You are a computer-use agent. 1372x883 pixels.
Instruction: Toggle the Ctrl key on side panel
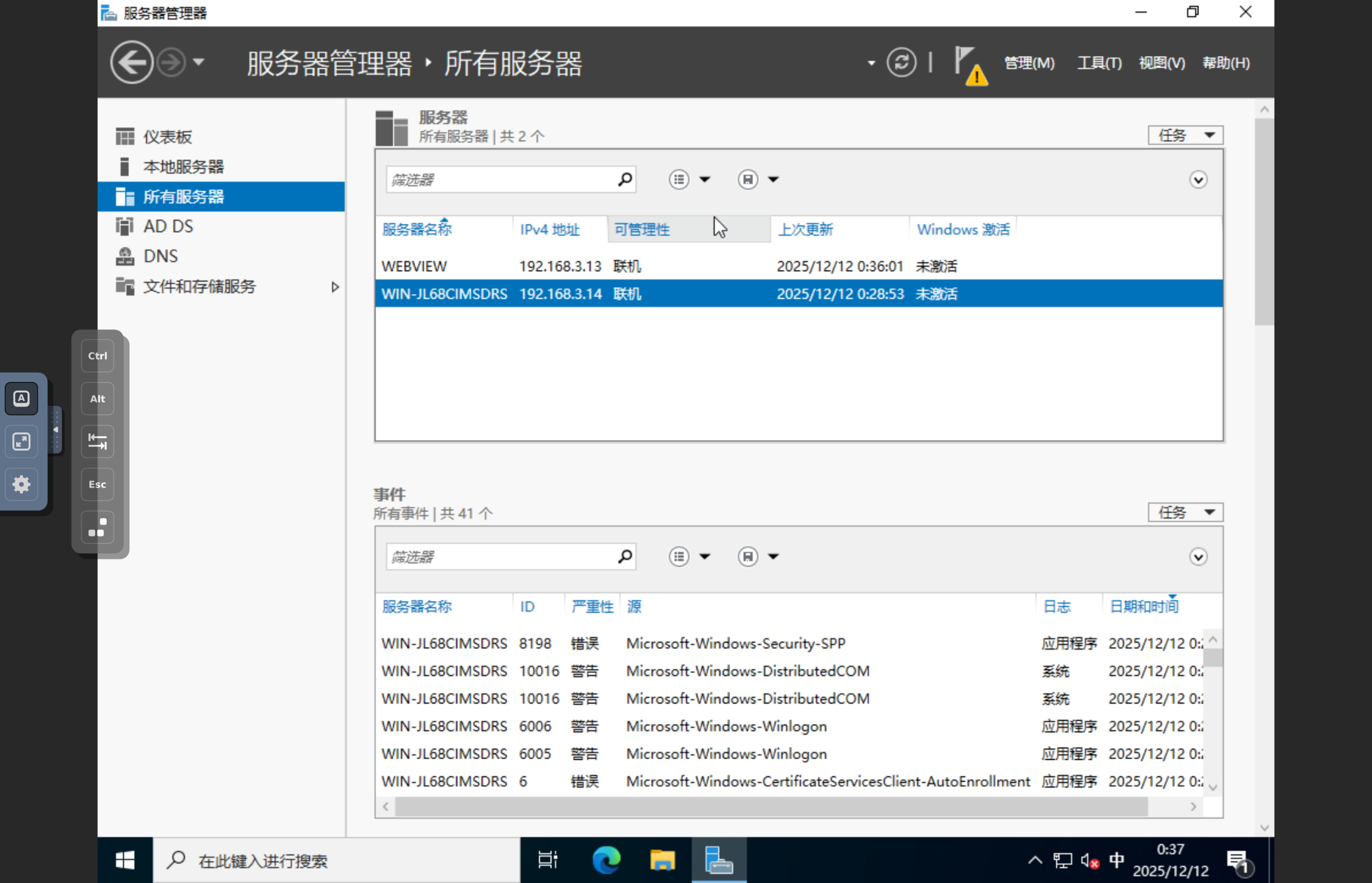click(97, 355)
